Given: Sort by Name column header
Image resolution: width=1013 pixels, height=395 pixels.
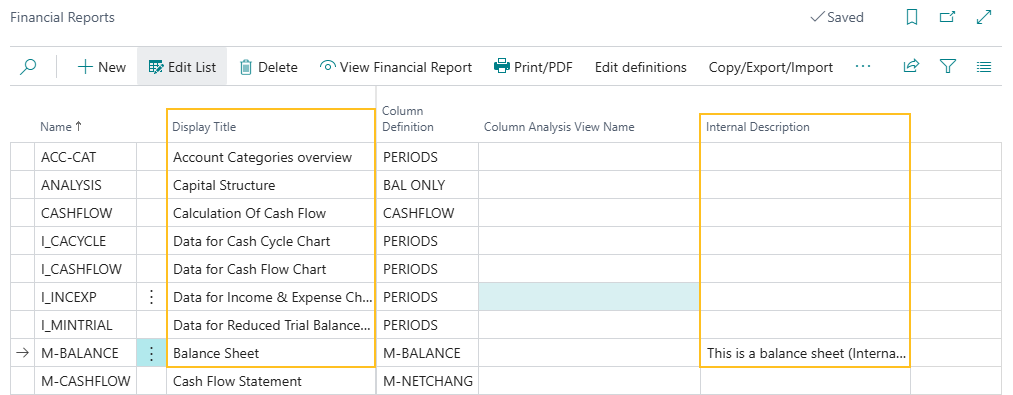Looking at the screenshot, I should (x=61, y=127).
